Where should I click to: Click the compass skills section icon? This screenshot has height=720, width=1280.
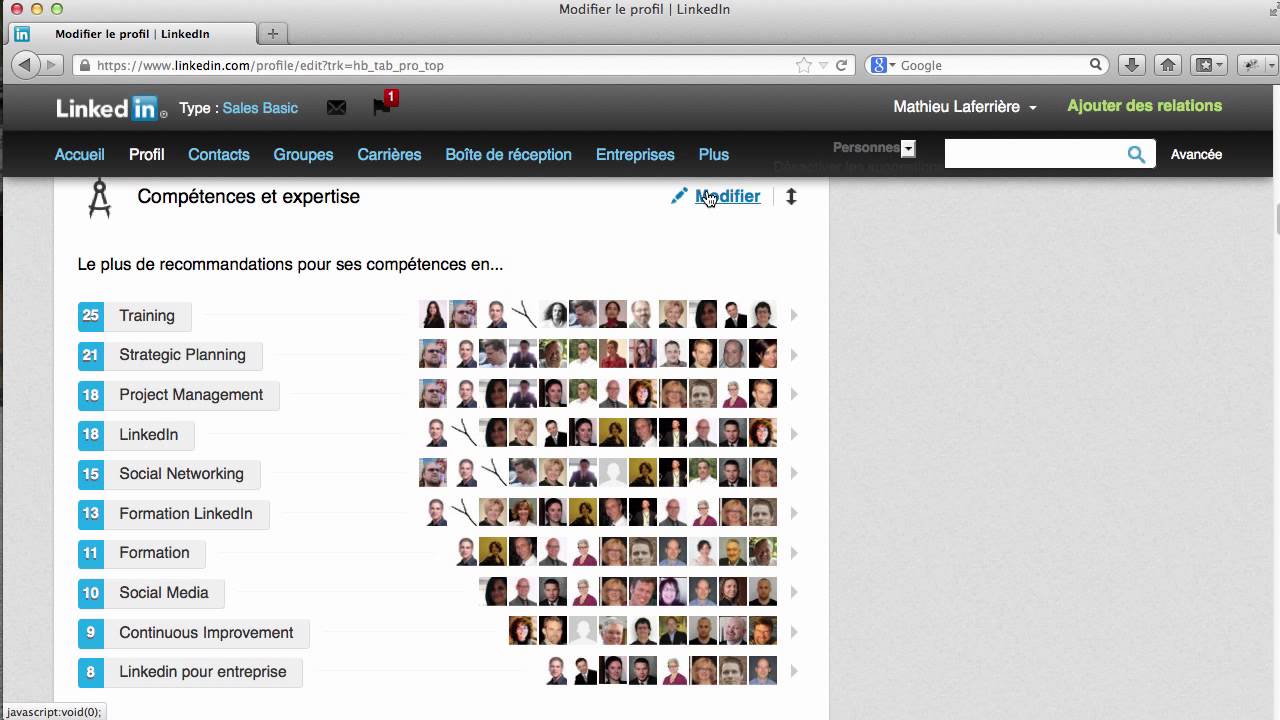tap(99, 198)
